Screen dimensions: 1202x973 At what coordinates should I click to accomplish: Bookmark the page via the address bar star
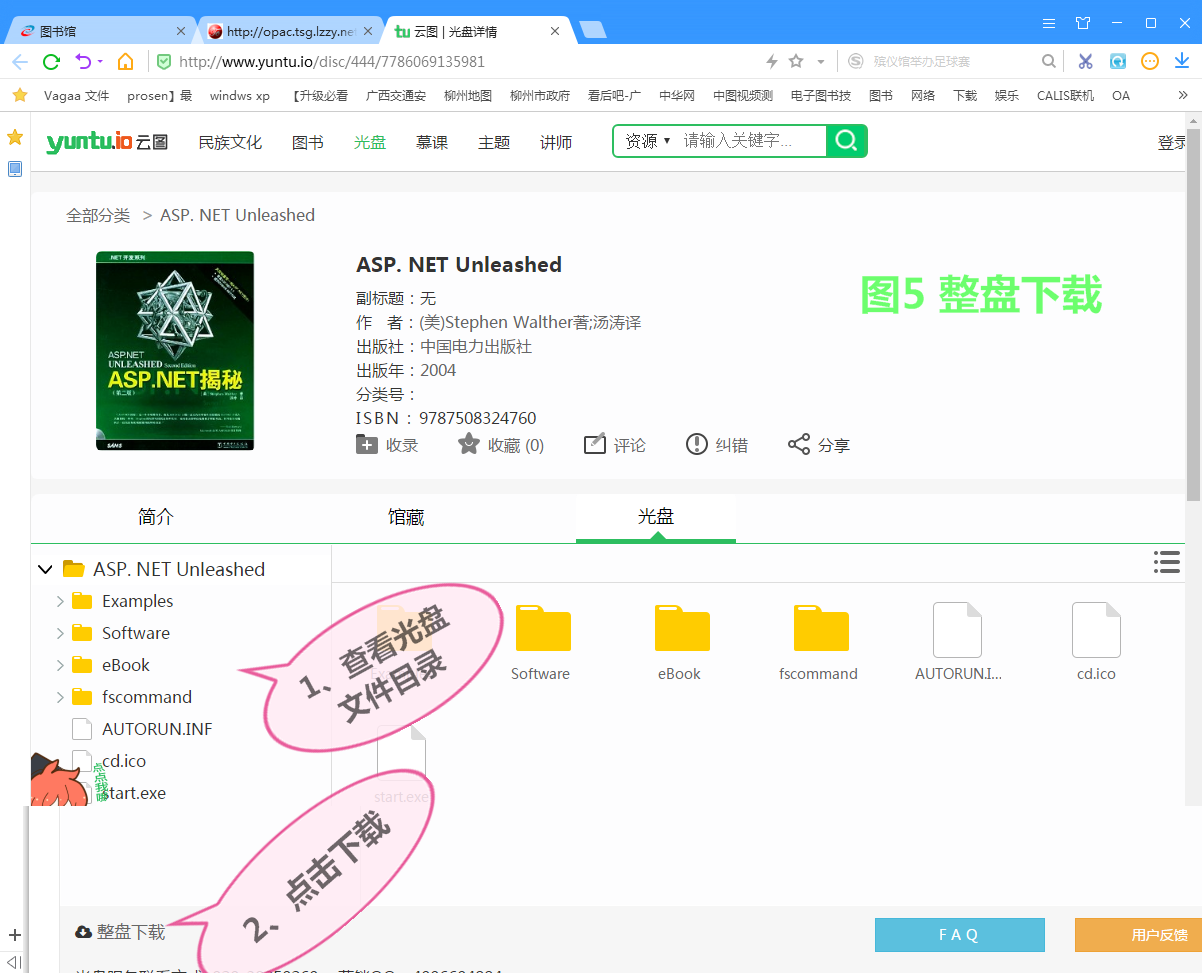pyautogui.click(x=795, y=61)
